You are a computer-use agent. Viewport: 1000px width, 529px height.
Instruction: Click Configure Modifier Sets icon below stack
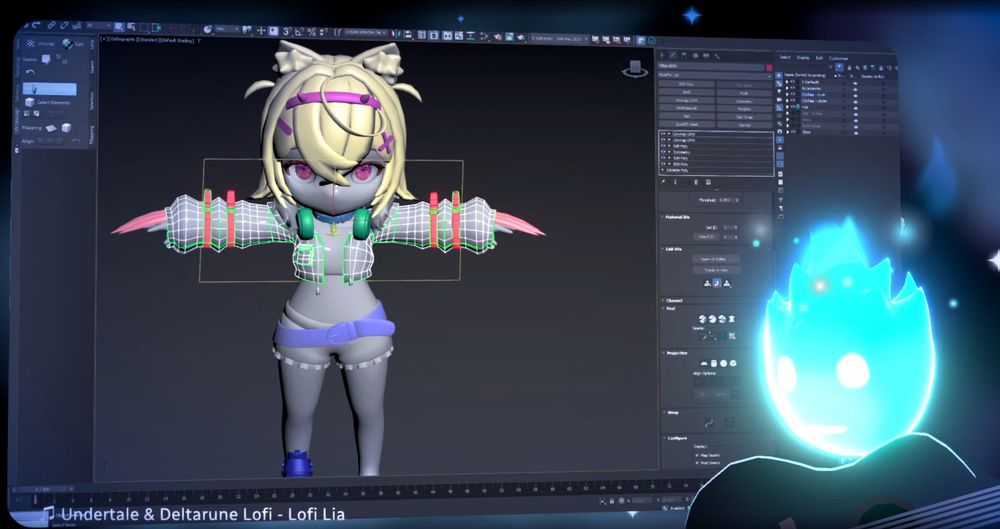coord(708,183)
